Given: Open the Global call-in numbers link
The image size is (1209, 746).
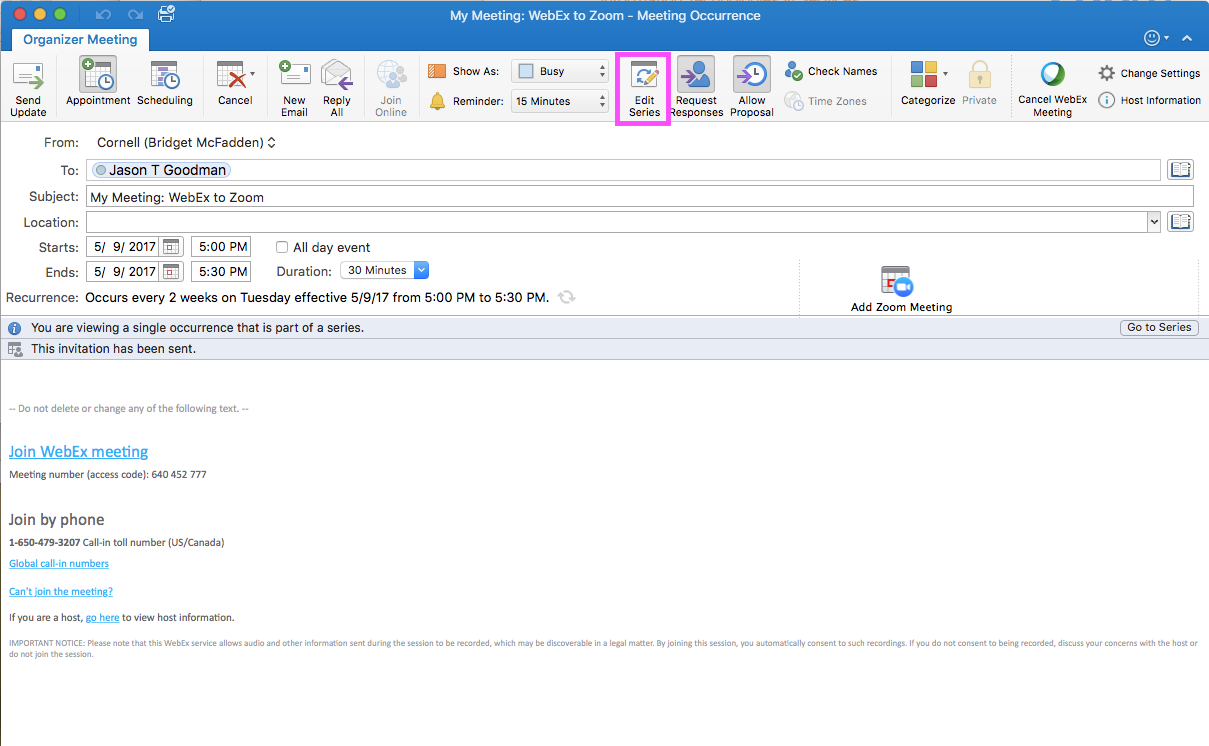Looking at the screenshot, I should click(x=59, y=564).
